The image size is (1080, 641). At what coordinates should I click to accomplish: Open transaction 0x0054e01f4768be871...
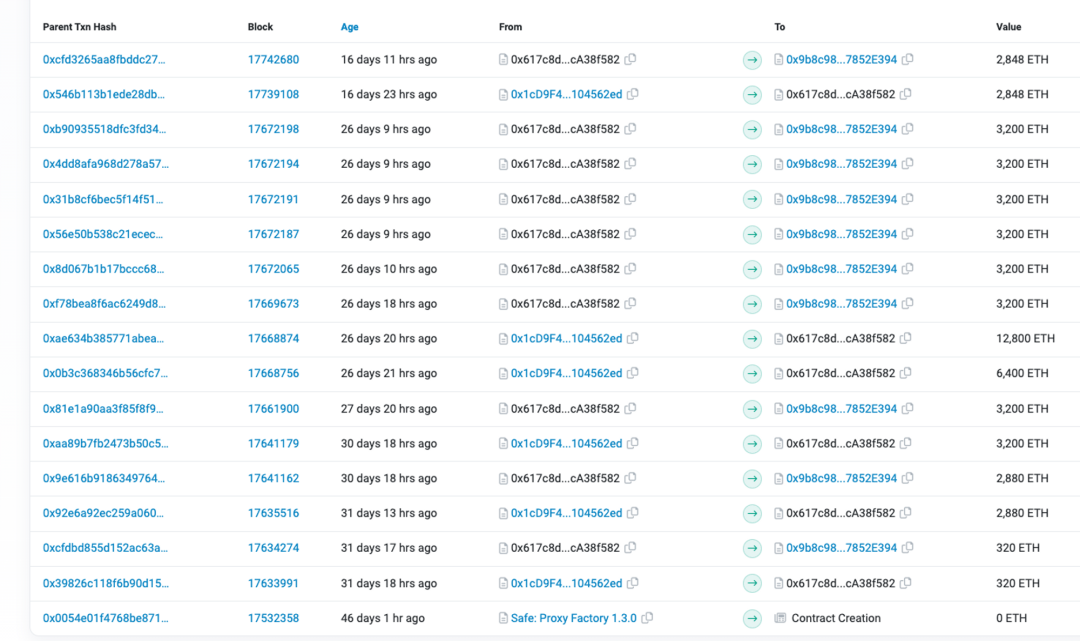click(x=105, y=618)
